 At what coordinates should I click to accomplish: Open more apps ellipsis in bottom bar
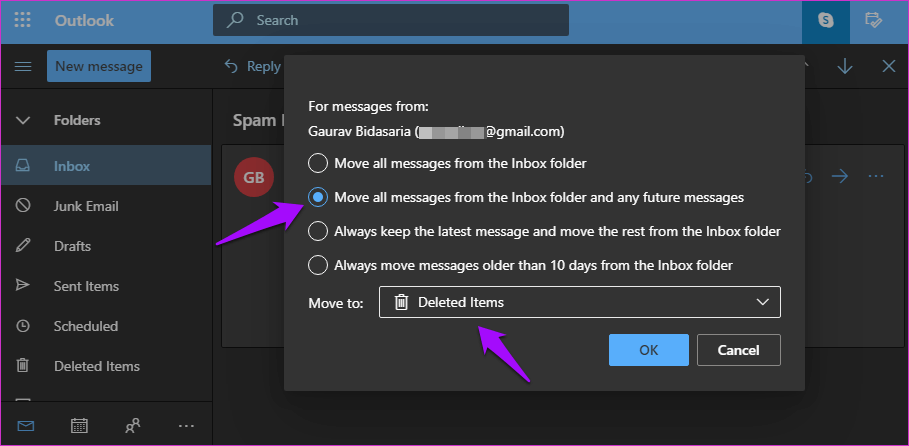pyautogui.click(x=186, y=426)
